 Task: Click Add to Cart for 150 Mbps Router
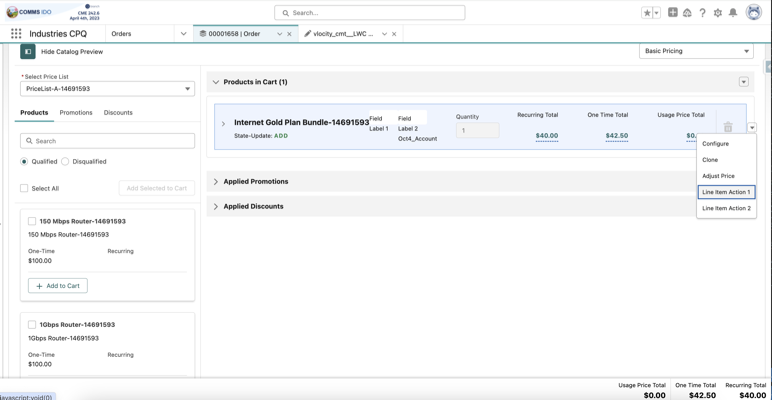click(x=58, y=286)
